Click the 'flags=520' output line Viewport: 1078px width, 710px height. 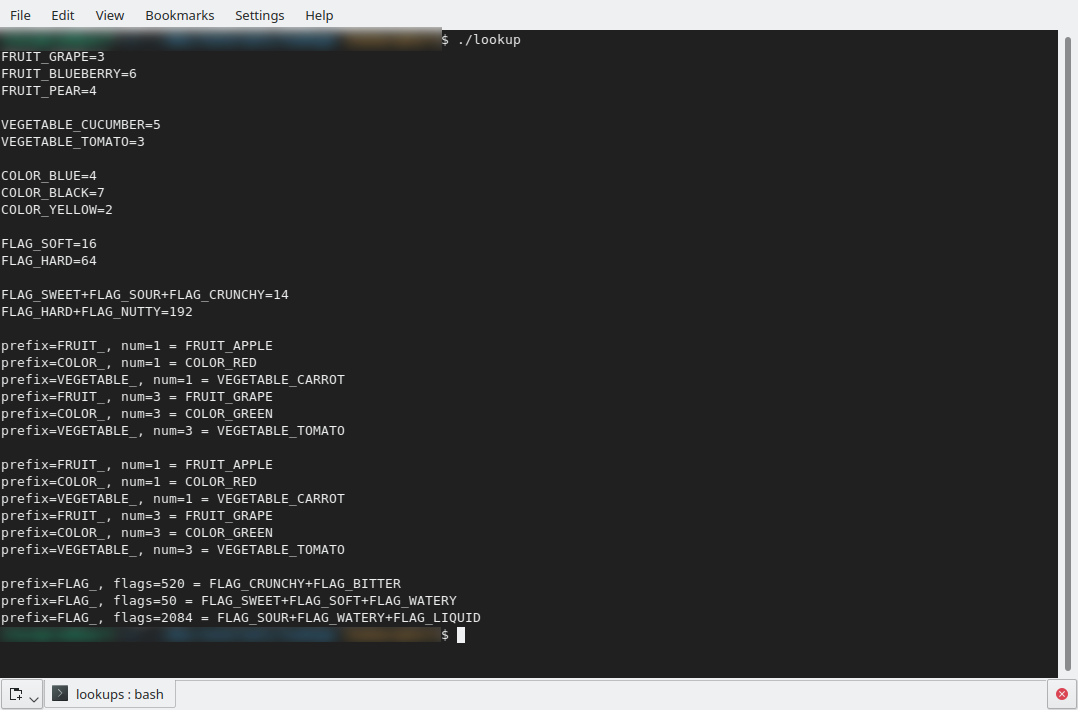point(201,584)
